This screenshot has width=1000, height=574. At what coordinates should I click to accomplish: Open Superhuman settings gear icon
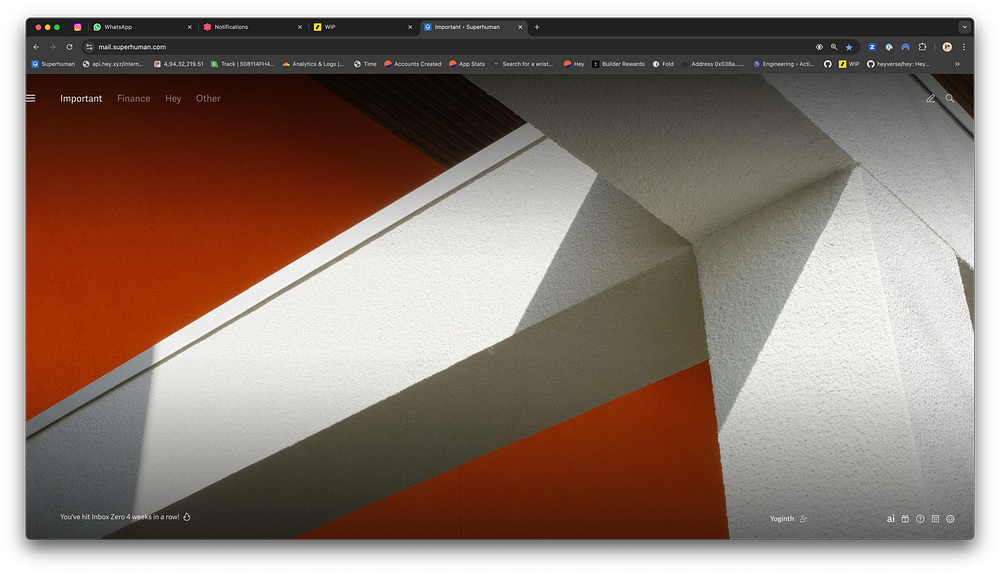point(950,519)
